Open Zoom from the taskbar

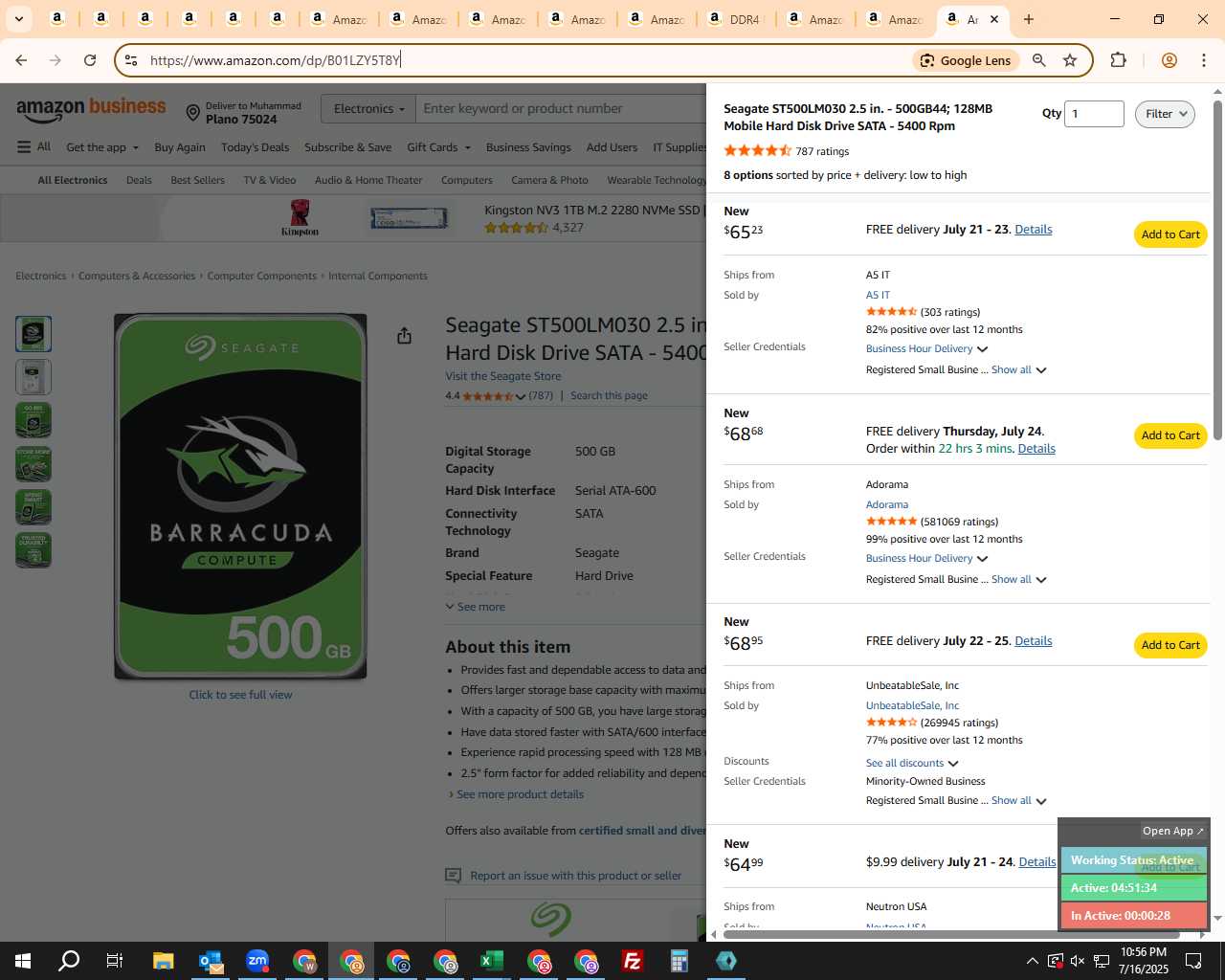257,961
